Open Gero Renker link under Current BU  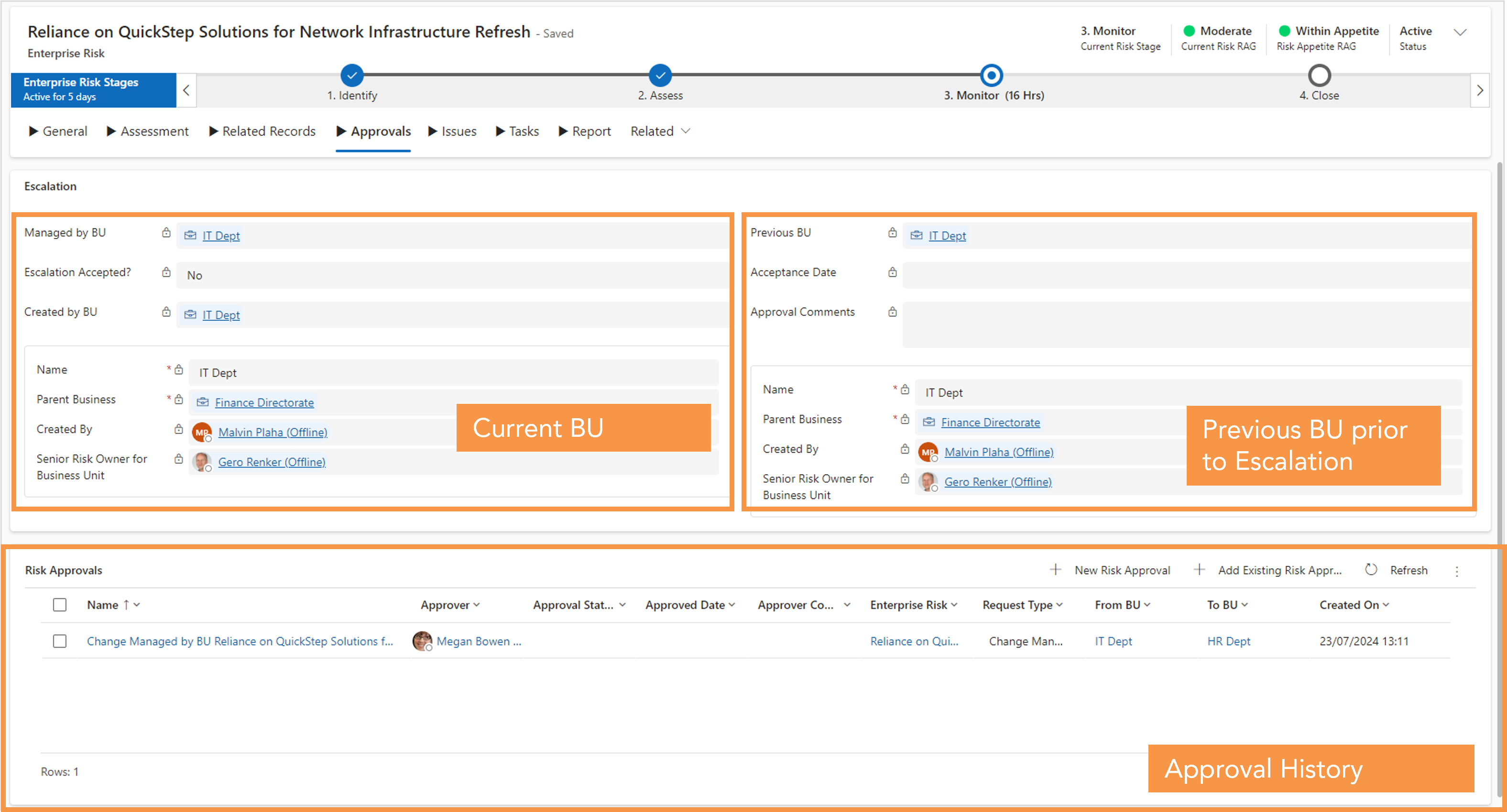[x=272, y=463]
